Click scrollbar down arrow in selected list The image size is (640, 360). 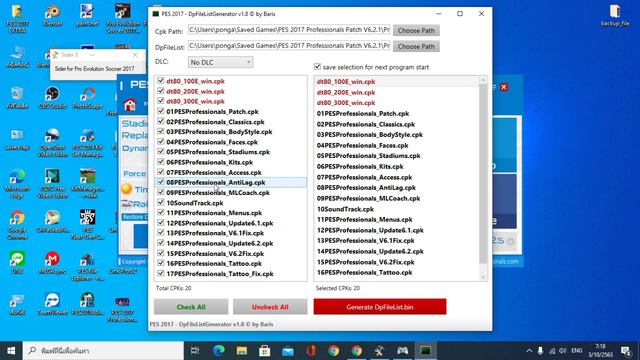point(483,277)
